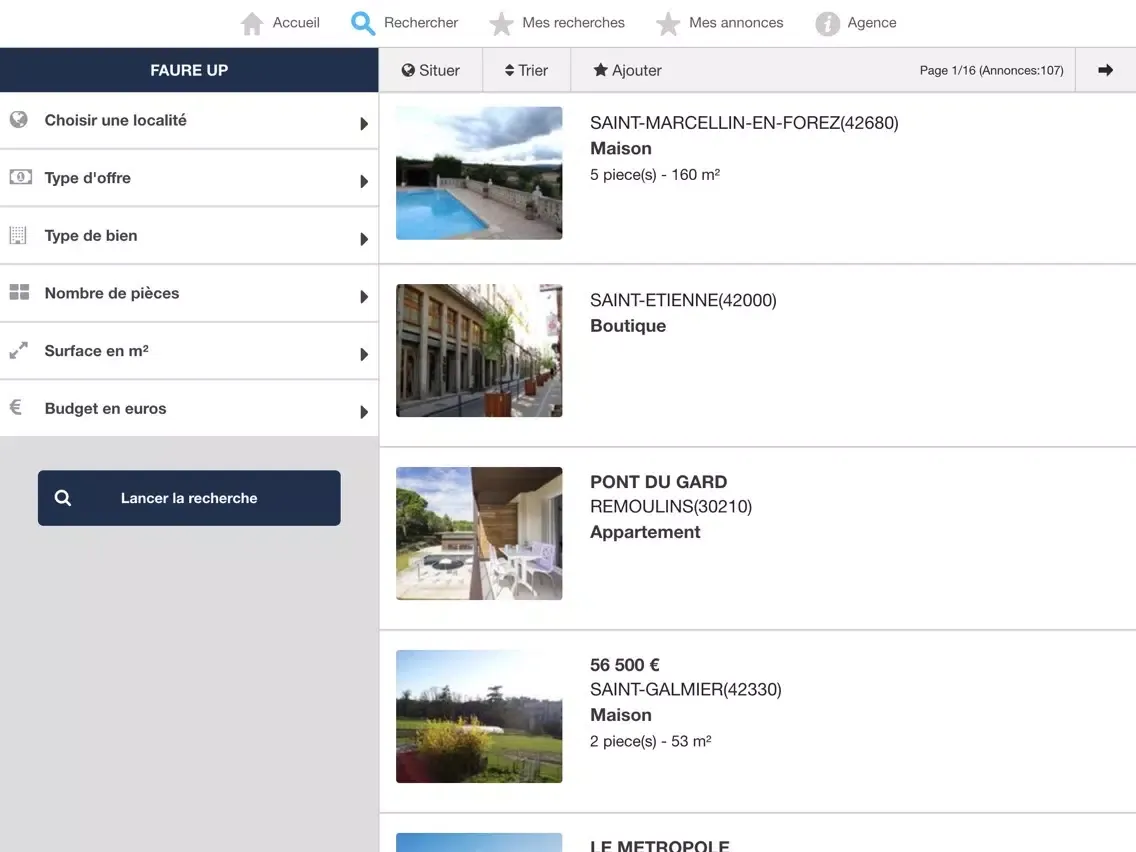Click resize arrows icon beside Surface en m²
The width and height of the screenshot is (1136, 852).
pyautogui.click(x=18, y=350)
